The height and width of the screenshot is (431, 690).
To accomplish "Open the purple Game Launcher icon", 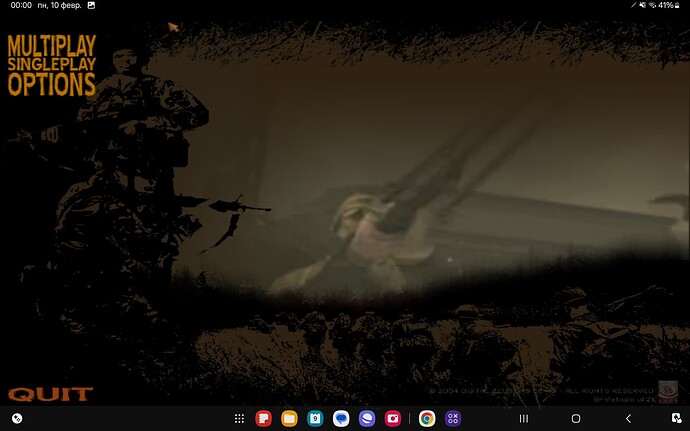I will [453, 418].
